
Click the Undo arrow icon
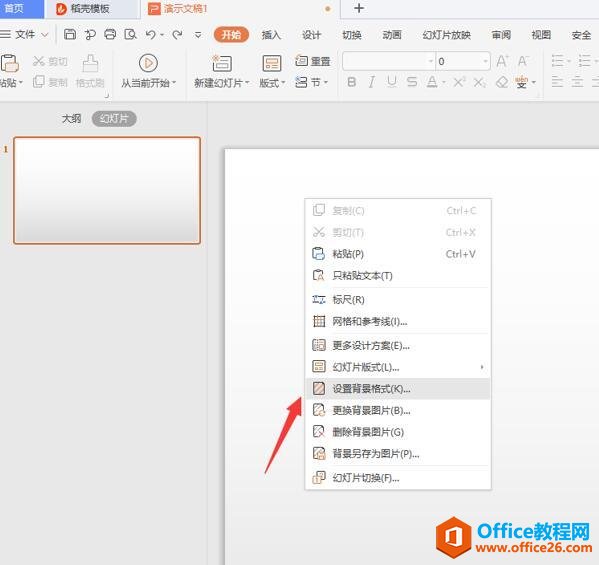pos(151,35)
